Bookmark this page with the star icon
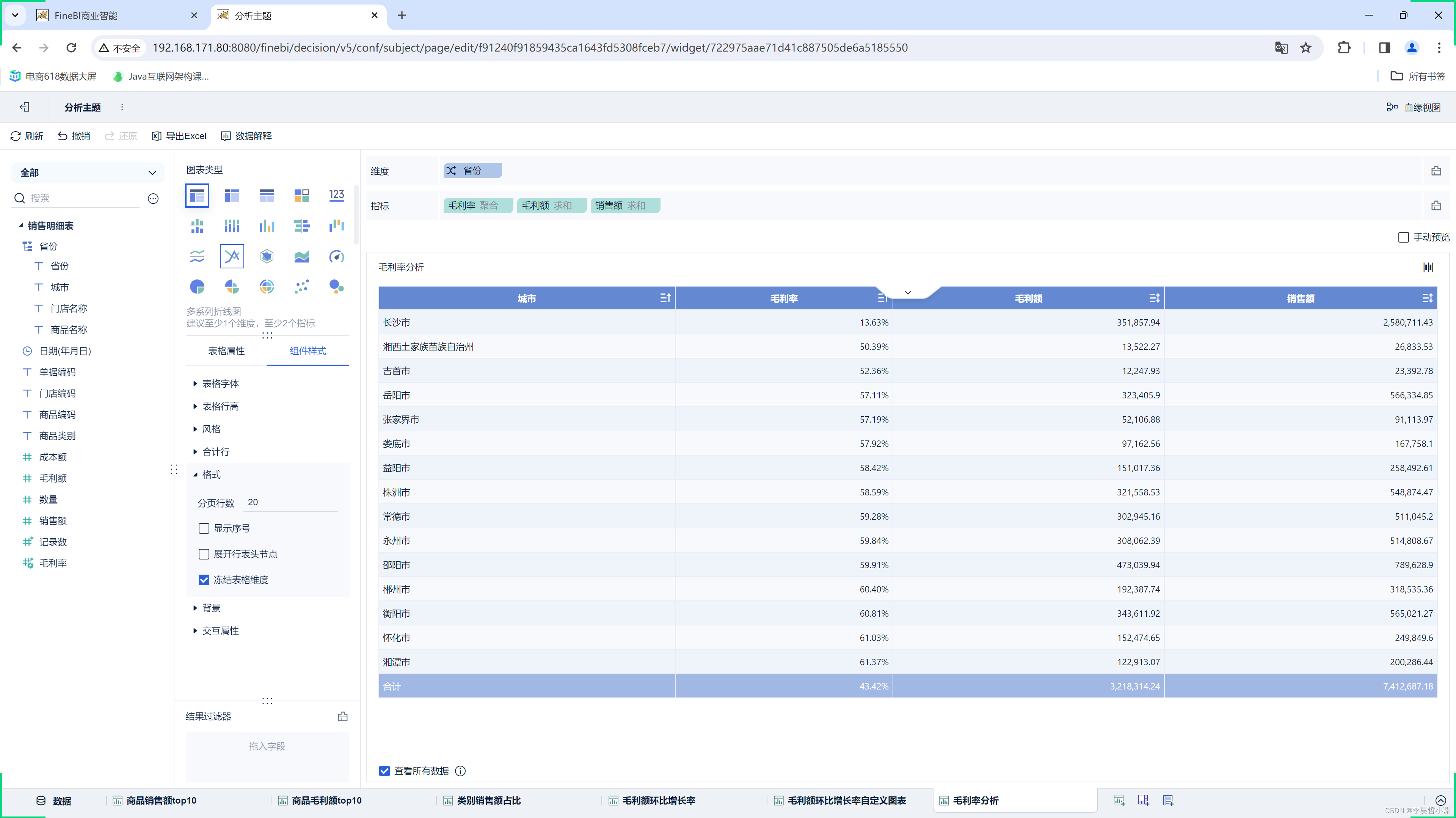 (x=1305, y=47)
